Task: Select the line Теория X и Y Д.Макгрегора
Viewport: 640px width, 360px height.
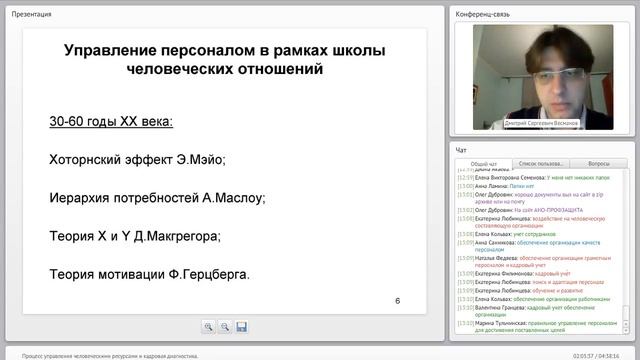Action: 135,236
